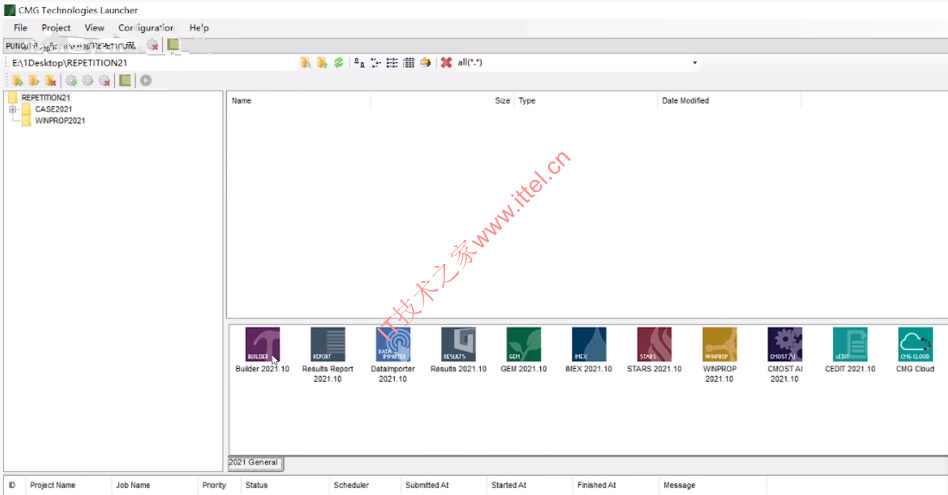The height and width of the screenshot is (495, 948).
Task: Open the Project menu
Action: pyautogui.click(x=56, y=28)
